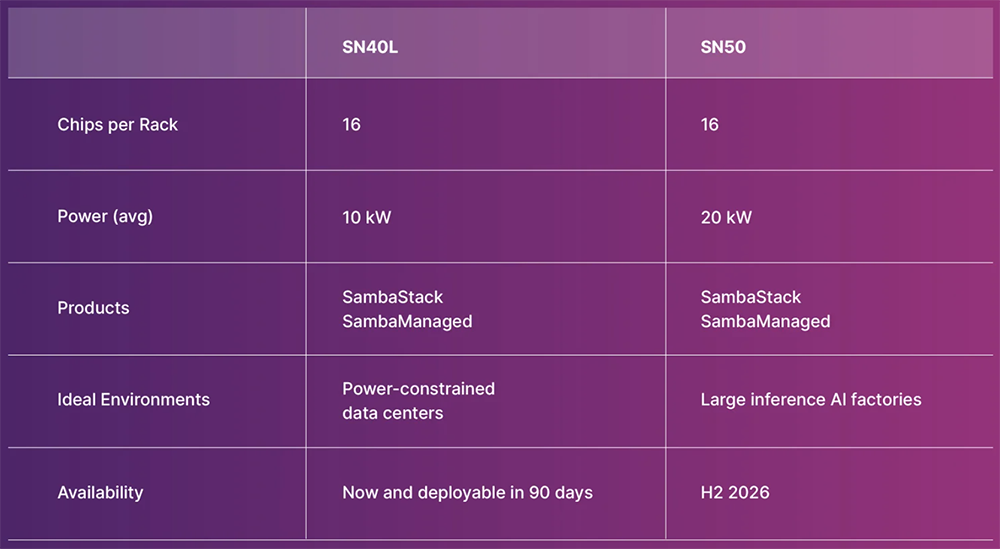
Task: Select the 20 kW power value
Action: 726,217
